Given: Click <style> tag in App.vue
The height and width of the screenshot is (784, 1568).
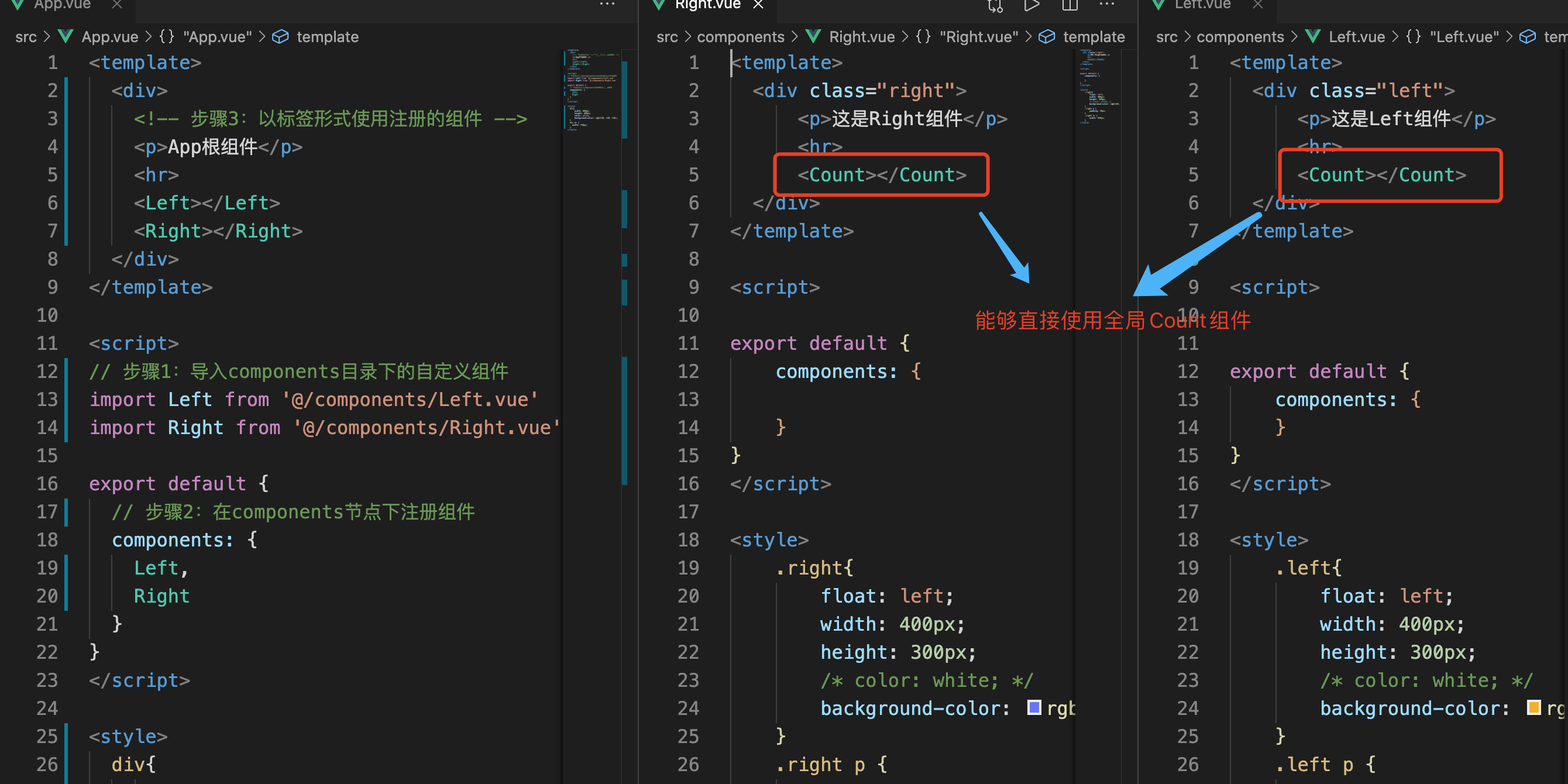Looking at the screenshot, I should (x=128, y=737).
